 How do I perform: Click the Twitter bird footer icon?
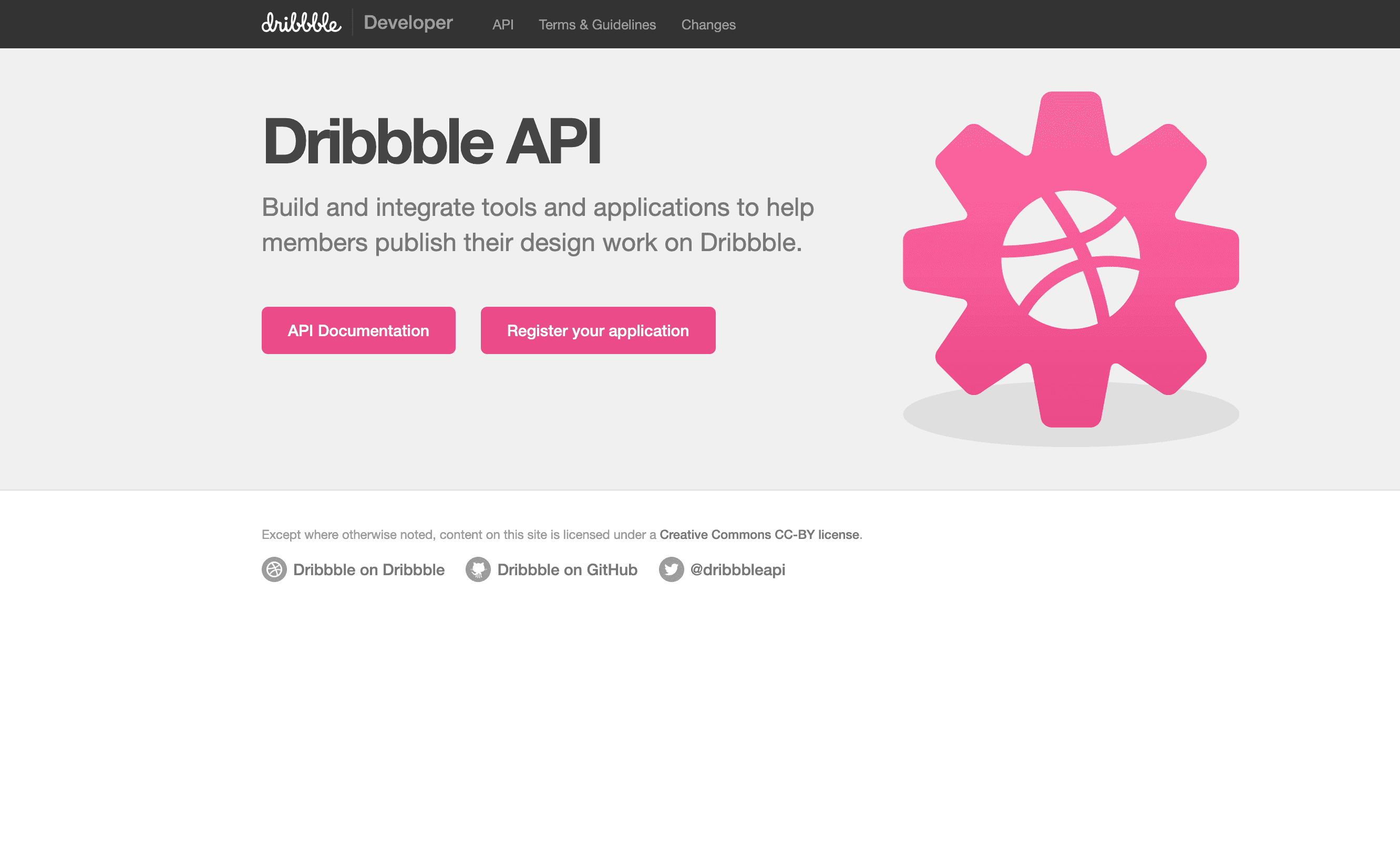pos(671,569)
